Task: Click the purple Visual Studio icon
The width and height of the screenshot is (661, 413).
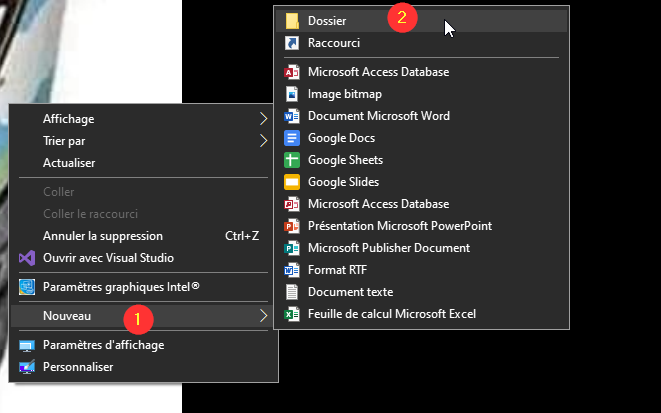Action: click(27, 258)
